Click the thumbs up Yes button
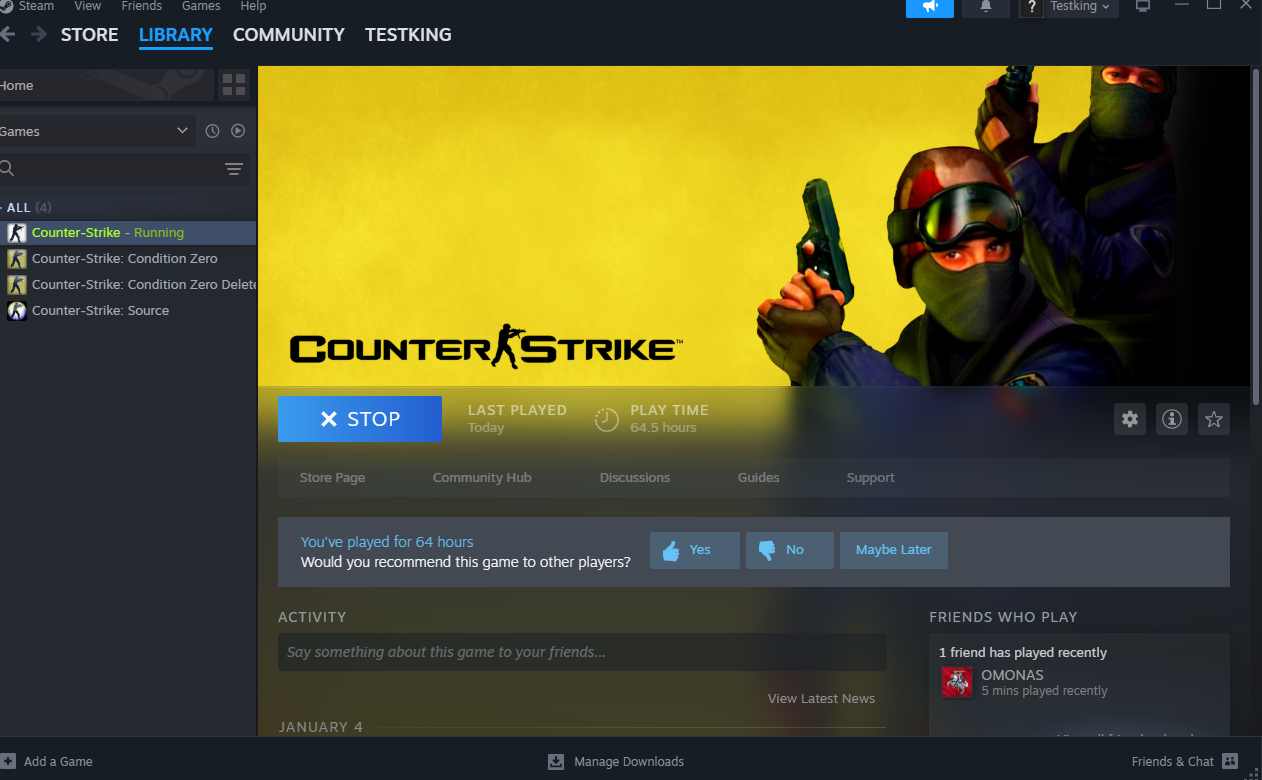1262x780 pixels. pyautogui.click(x=694, y=550)
